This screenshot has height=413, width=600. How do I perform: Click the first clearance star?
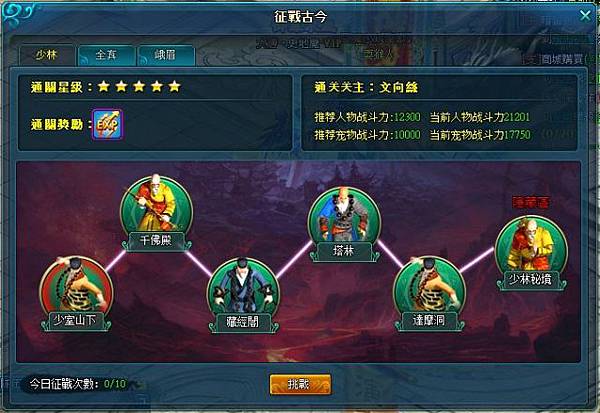point(103,87)
